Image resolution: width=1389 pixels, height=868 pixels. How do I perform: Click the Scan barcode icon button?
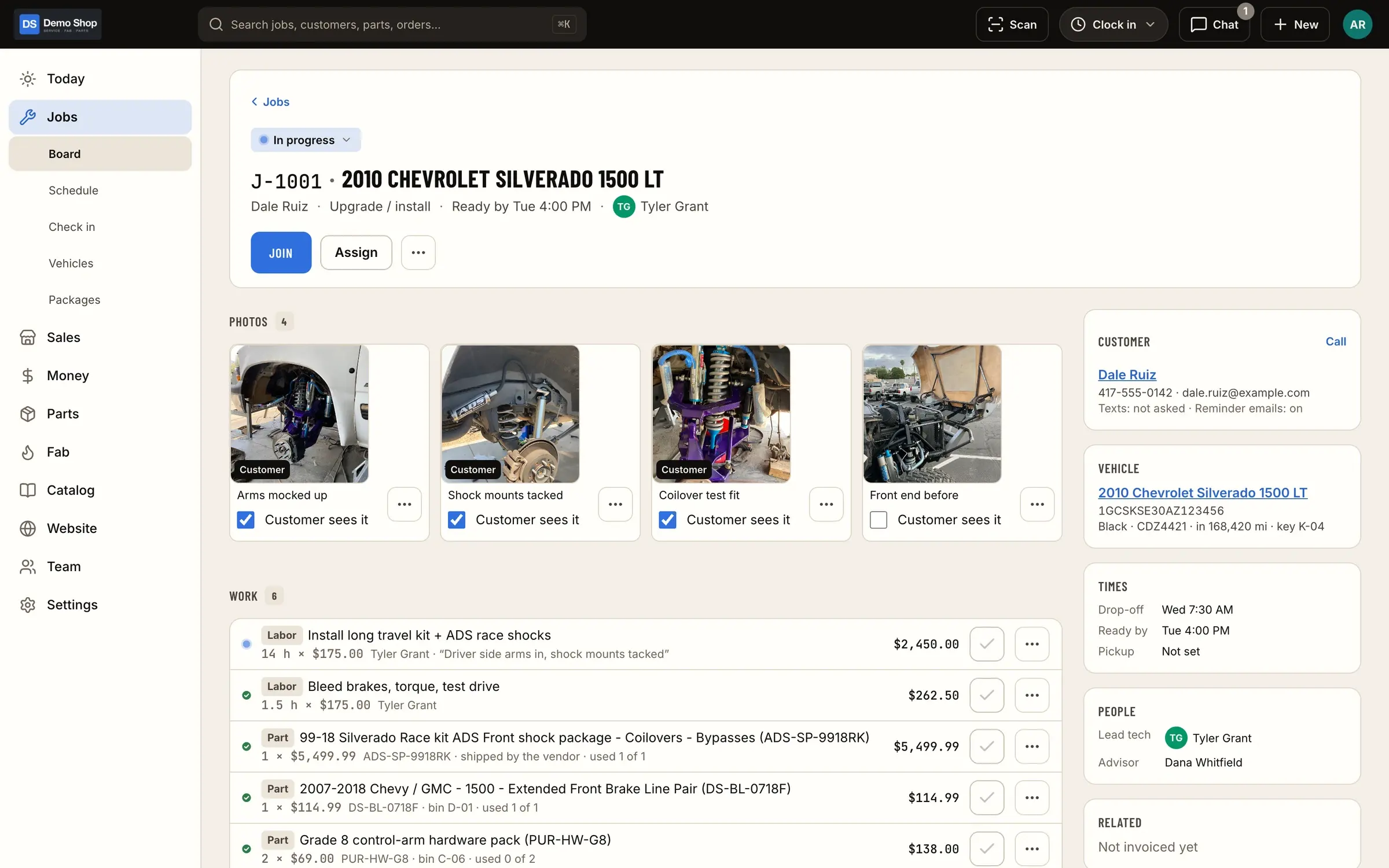tap(1012, 24)
